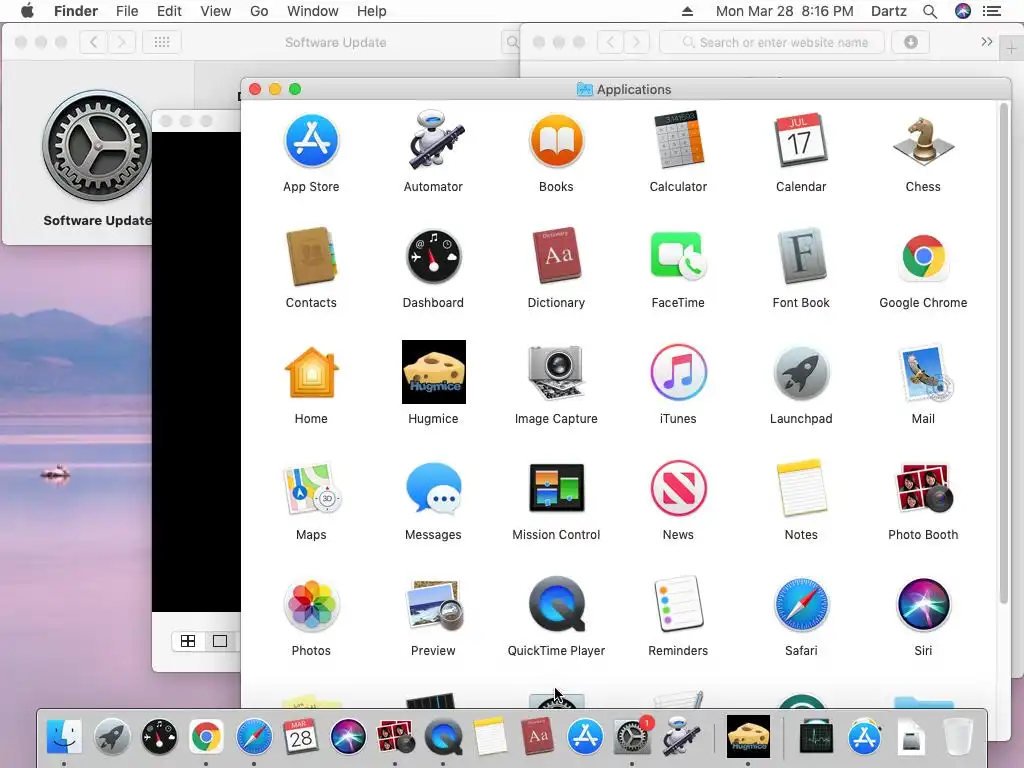Activate Siri from the menu bar
1024x768 pixels.
click(963, 11)
